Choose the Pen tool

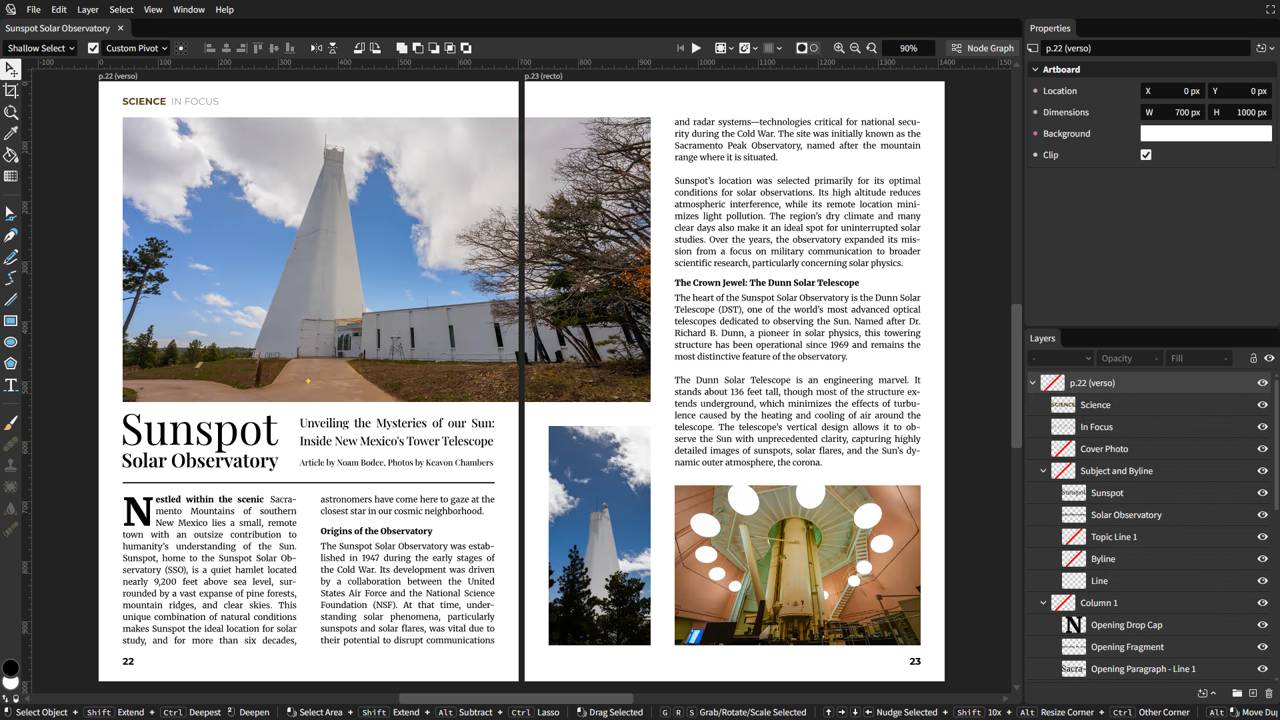coord(11,236)
